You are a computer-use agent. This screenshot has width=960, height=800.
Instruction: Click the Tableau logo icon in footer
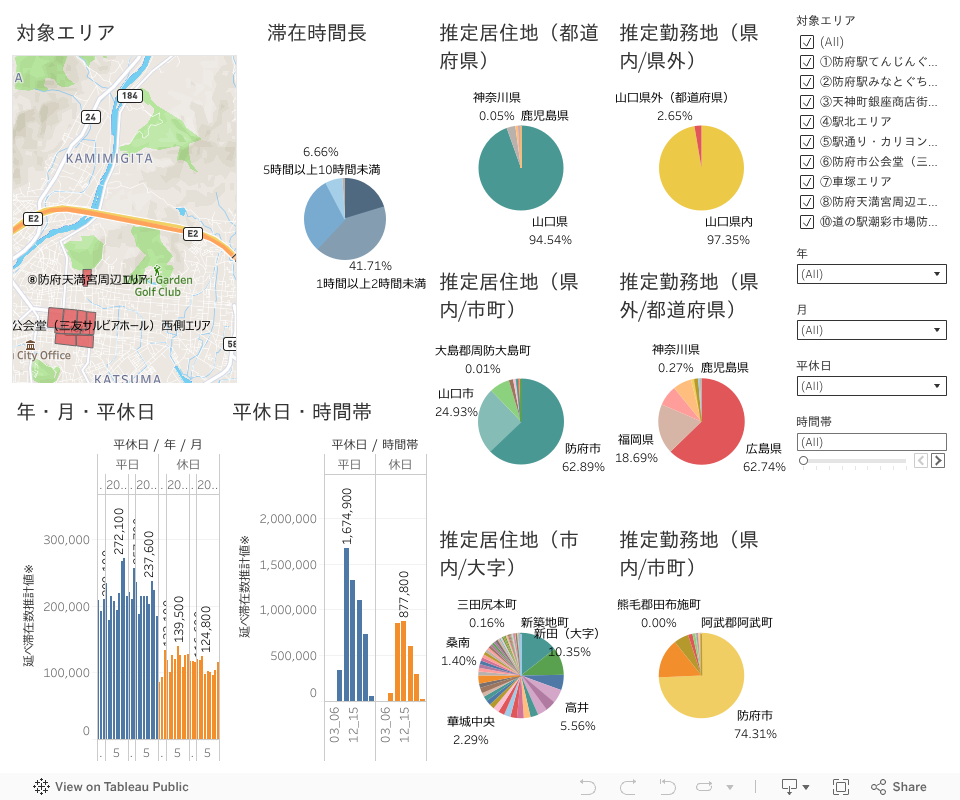pos(41,787)
